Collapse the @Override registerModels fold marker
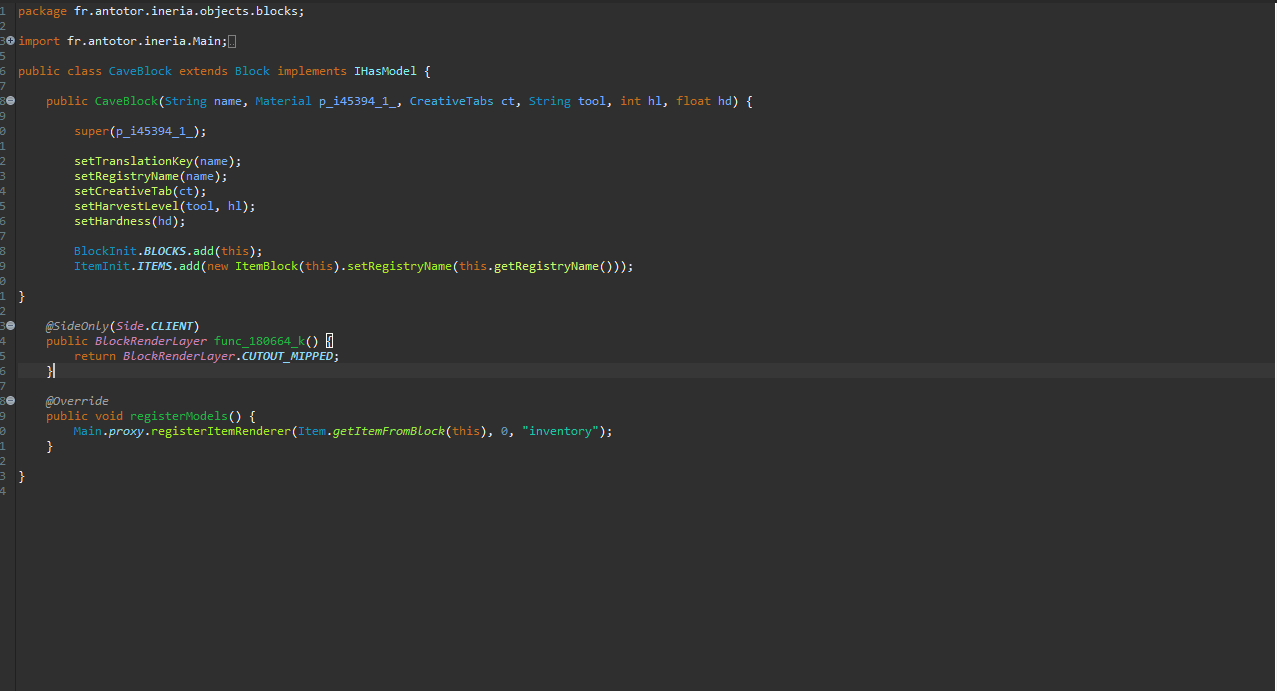The image size is (1277, 691). point(10,401)
